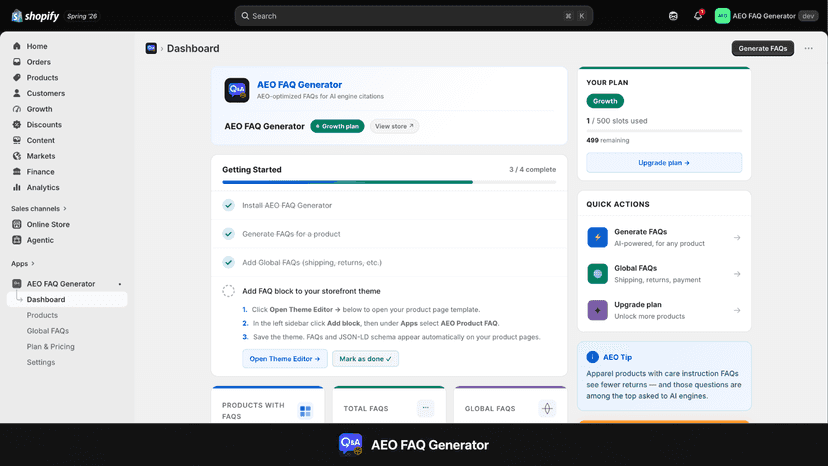Image resolution: width=828 pixels, height=466 pixels.
Task: Open the page more actions ellipsis menu
Action: tap(808, 48)
